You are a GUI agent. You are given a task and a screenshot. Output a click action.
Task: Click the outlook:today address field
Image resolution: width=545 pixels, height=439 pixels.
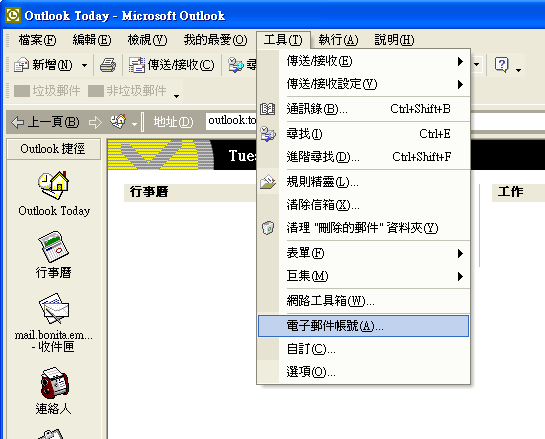[232, 121]
